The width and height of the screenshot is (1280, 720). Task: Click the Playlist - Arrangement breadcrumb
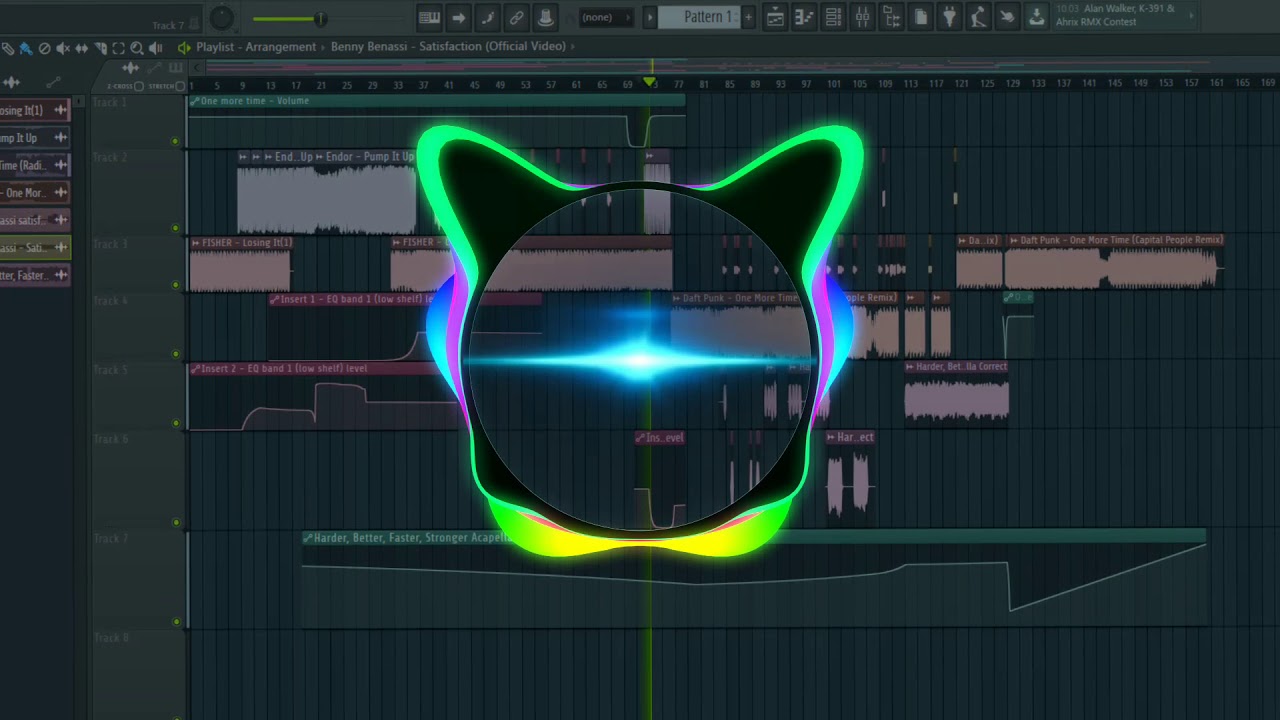256,47
